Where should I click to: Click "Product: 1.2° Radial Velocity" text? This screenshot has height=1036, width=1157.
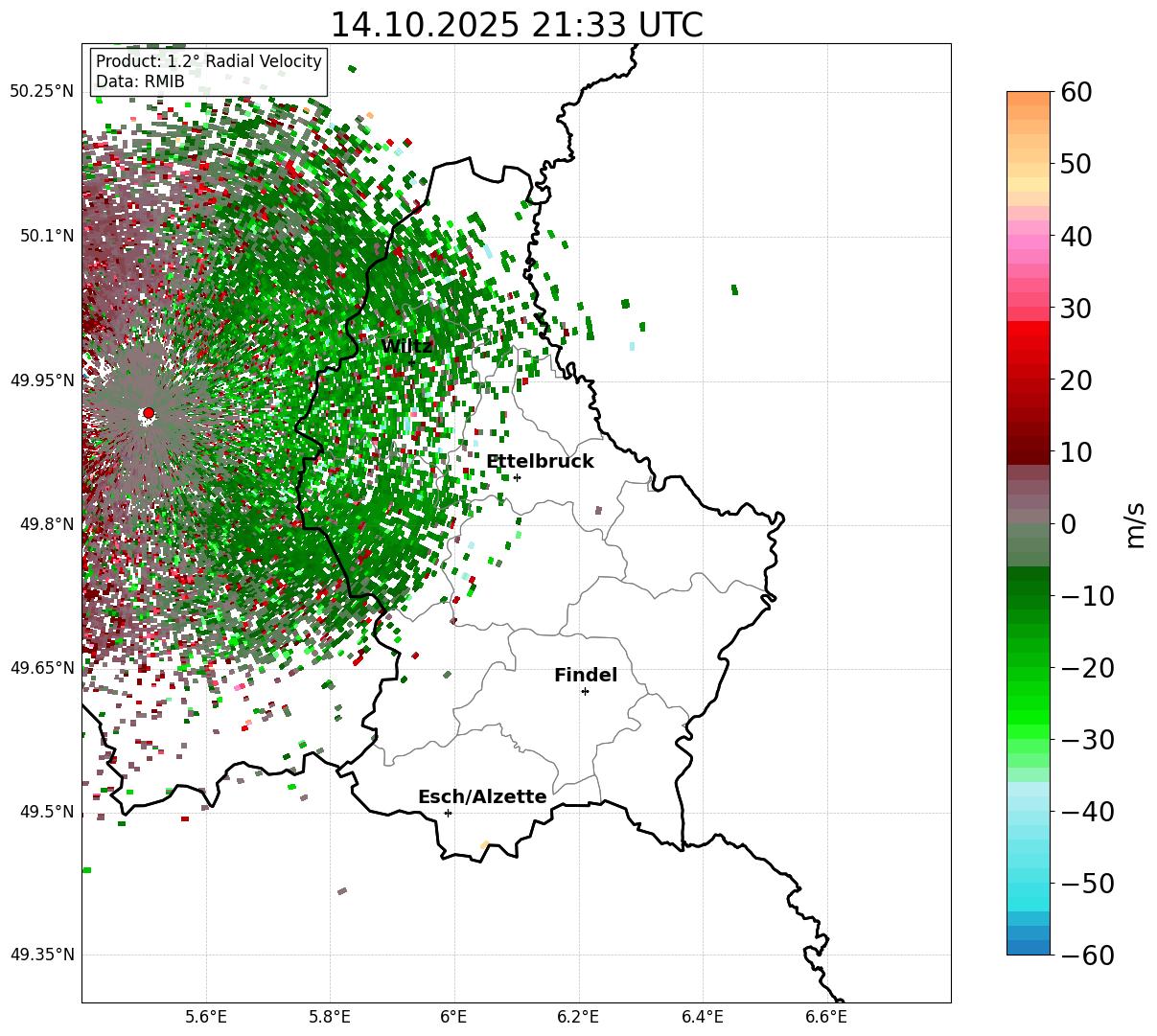(209, 61)
